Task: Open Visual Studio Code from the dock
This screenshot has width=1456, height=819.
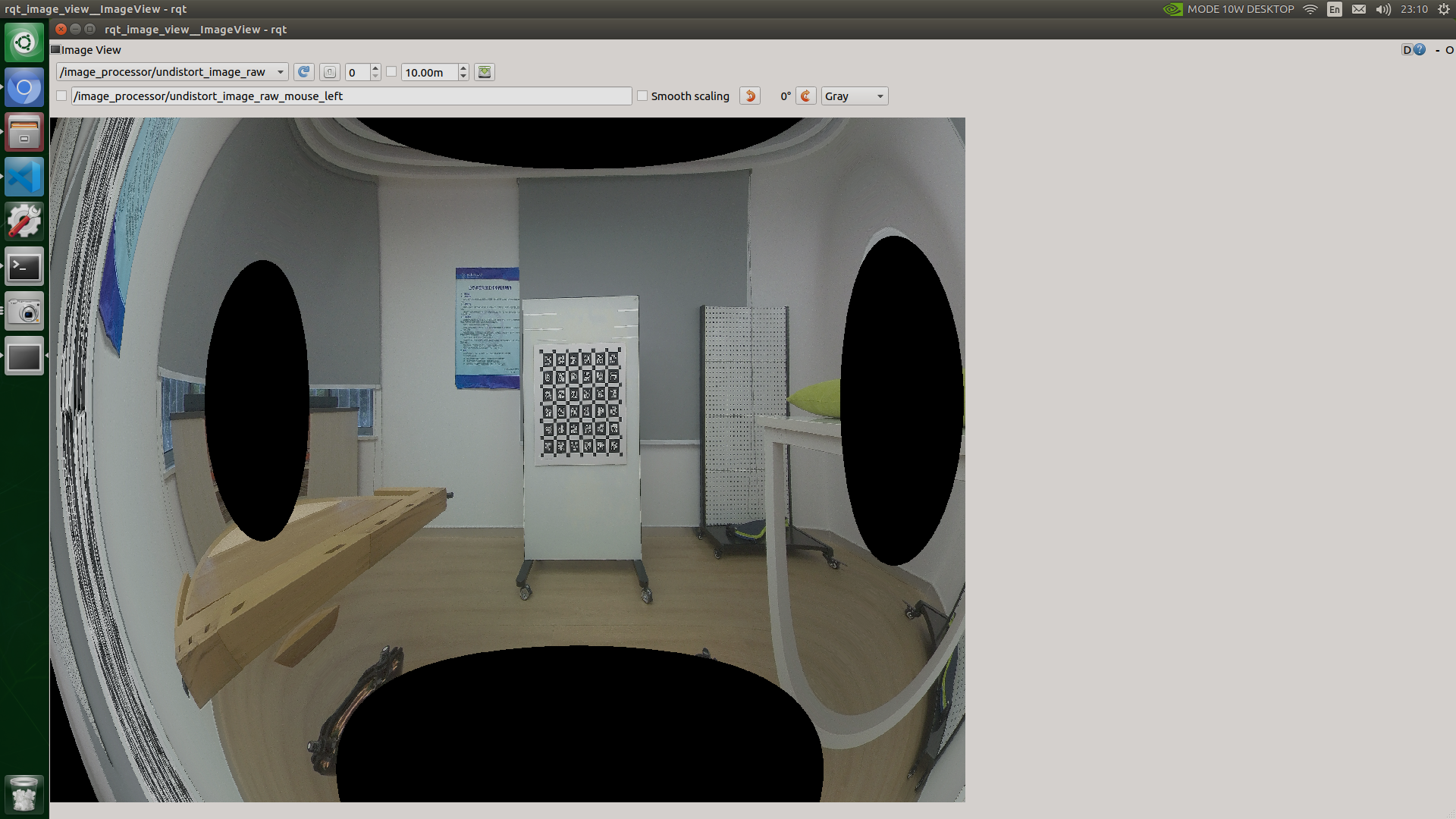Action: point(24,177)
